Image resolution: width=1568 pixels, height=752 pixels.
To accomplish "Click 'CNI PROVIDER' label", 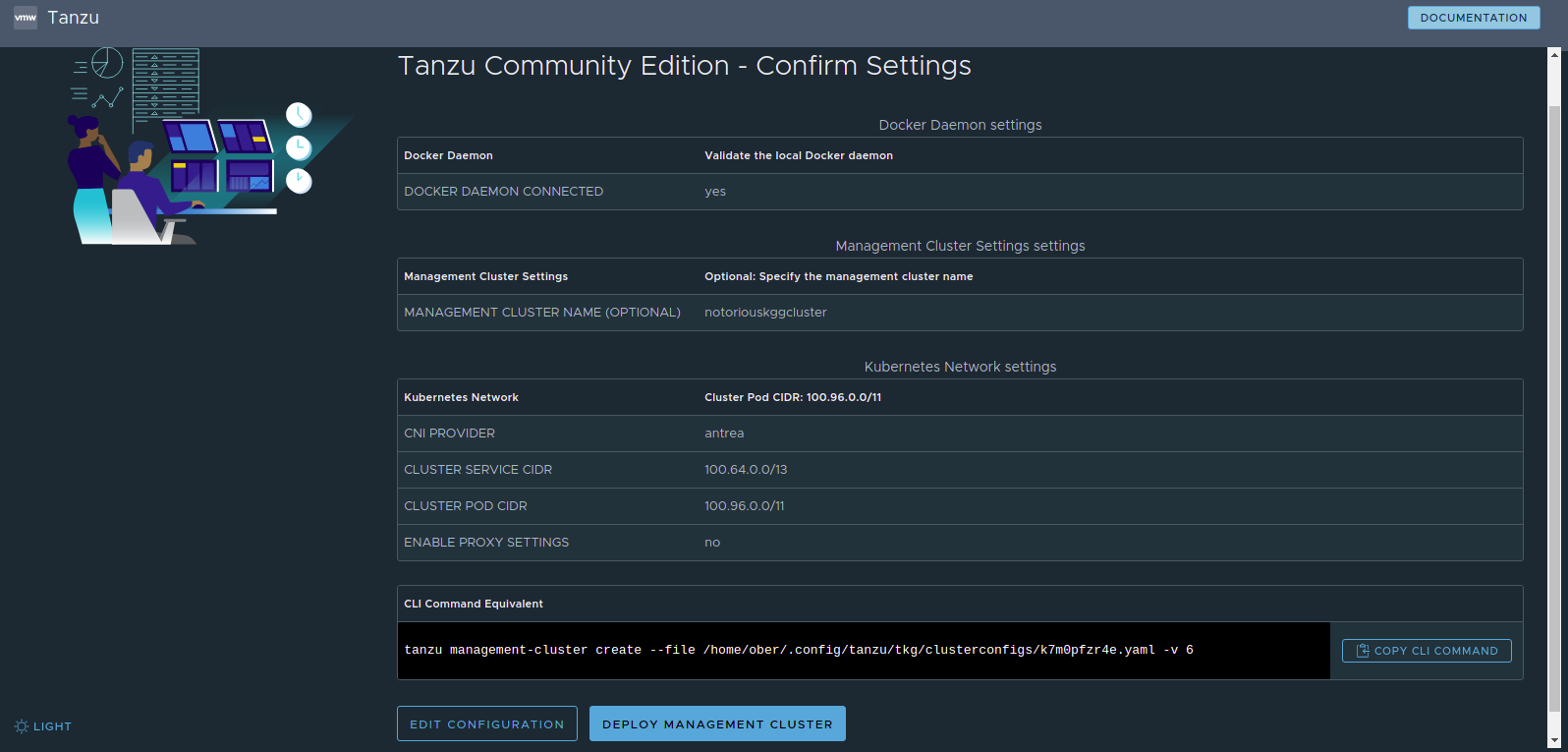I will (x=450, y=434).
